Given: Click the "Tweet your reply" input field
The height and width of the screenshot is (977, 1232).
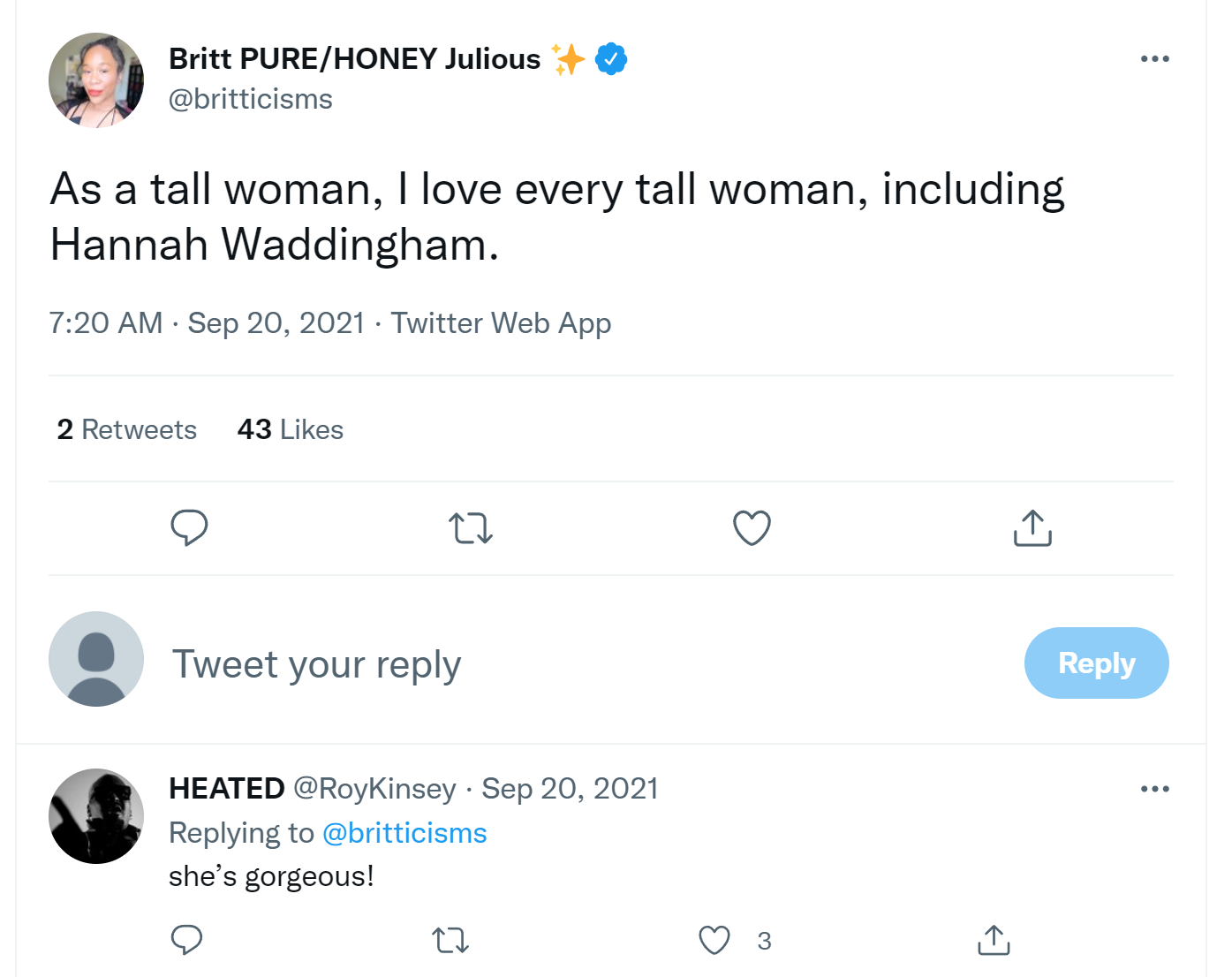Looking at the screenshot, I should [x=583, y=664].
